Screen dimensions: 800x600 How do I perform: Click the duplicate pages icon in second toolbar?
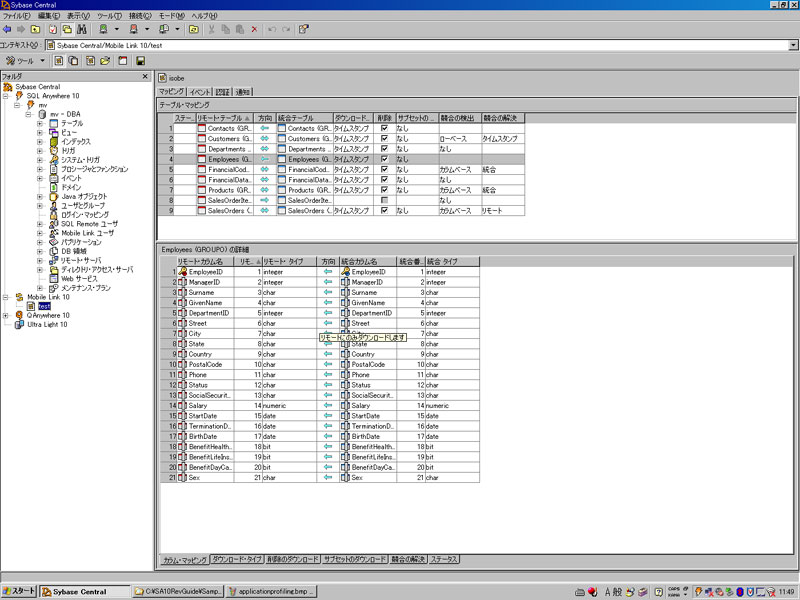click(x=73, y=61)
